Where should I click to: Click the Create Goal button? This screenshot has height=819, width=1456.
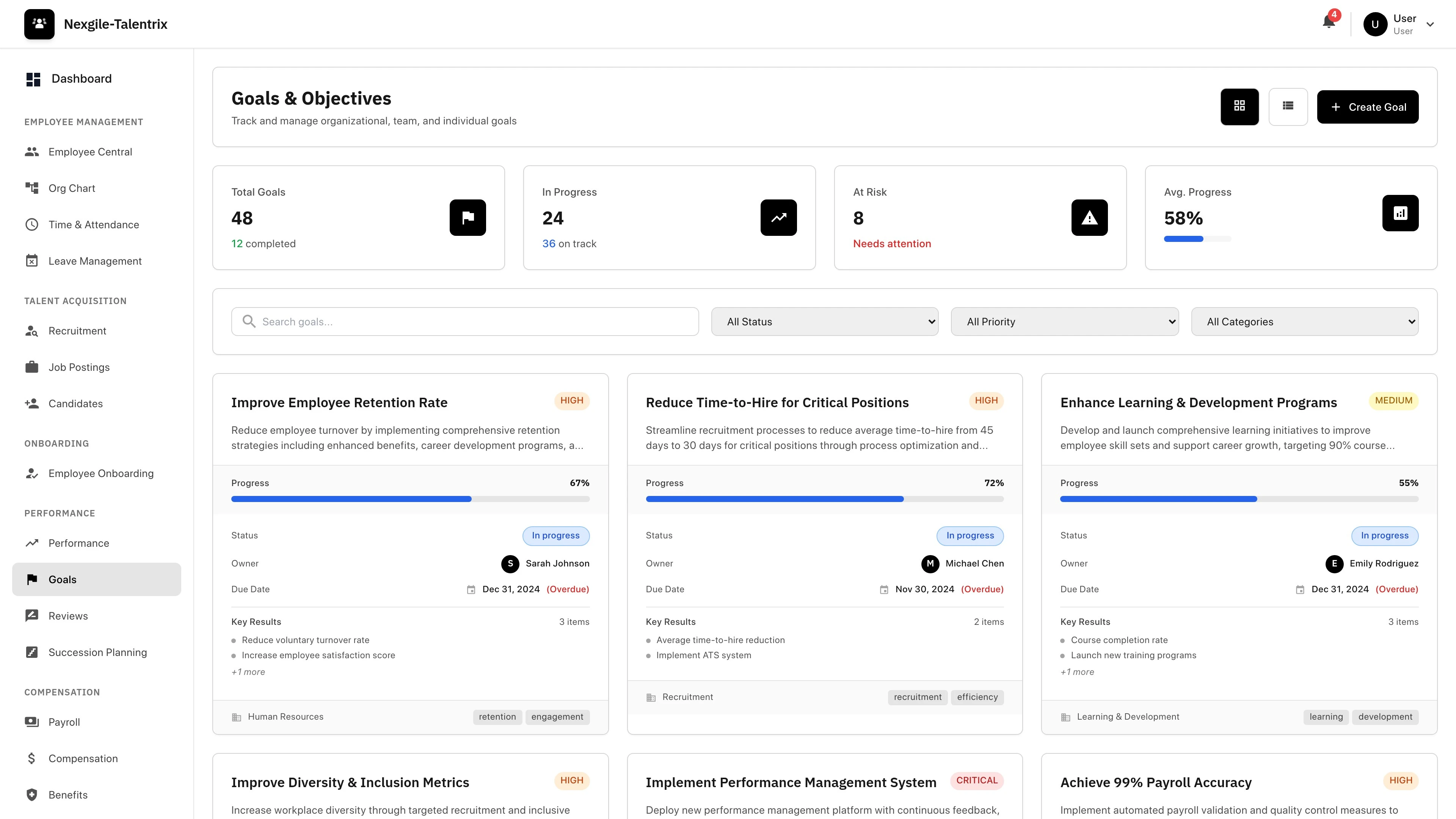coord(1368,106)
